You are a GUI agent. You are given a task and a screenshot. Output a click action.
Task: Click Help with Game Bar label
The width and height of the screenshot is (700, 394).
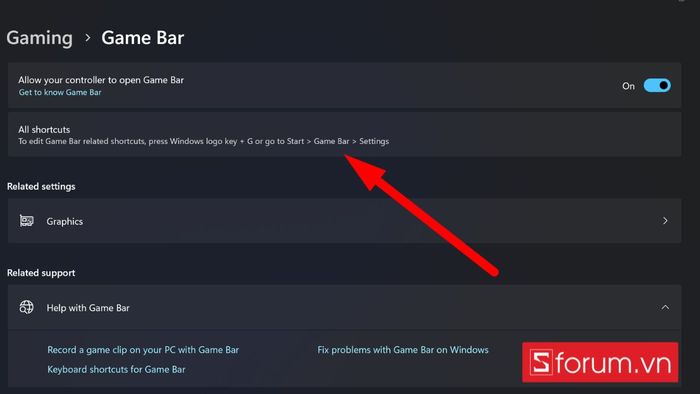tap(88, 308)
